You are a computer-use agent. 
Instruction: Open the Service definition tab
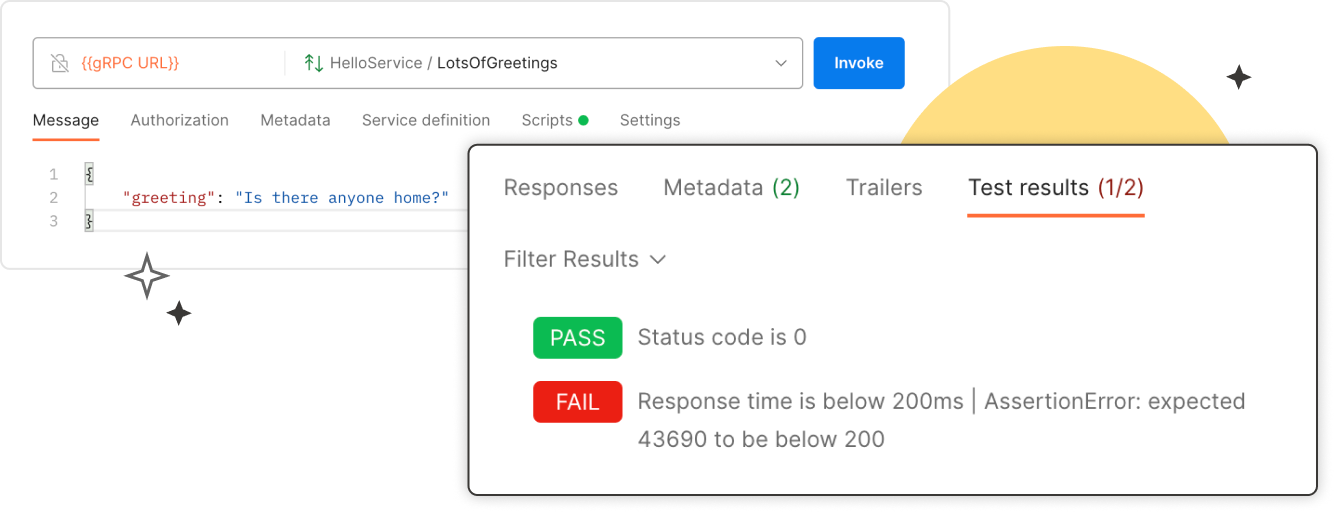point(426,120)
